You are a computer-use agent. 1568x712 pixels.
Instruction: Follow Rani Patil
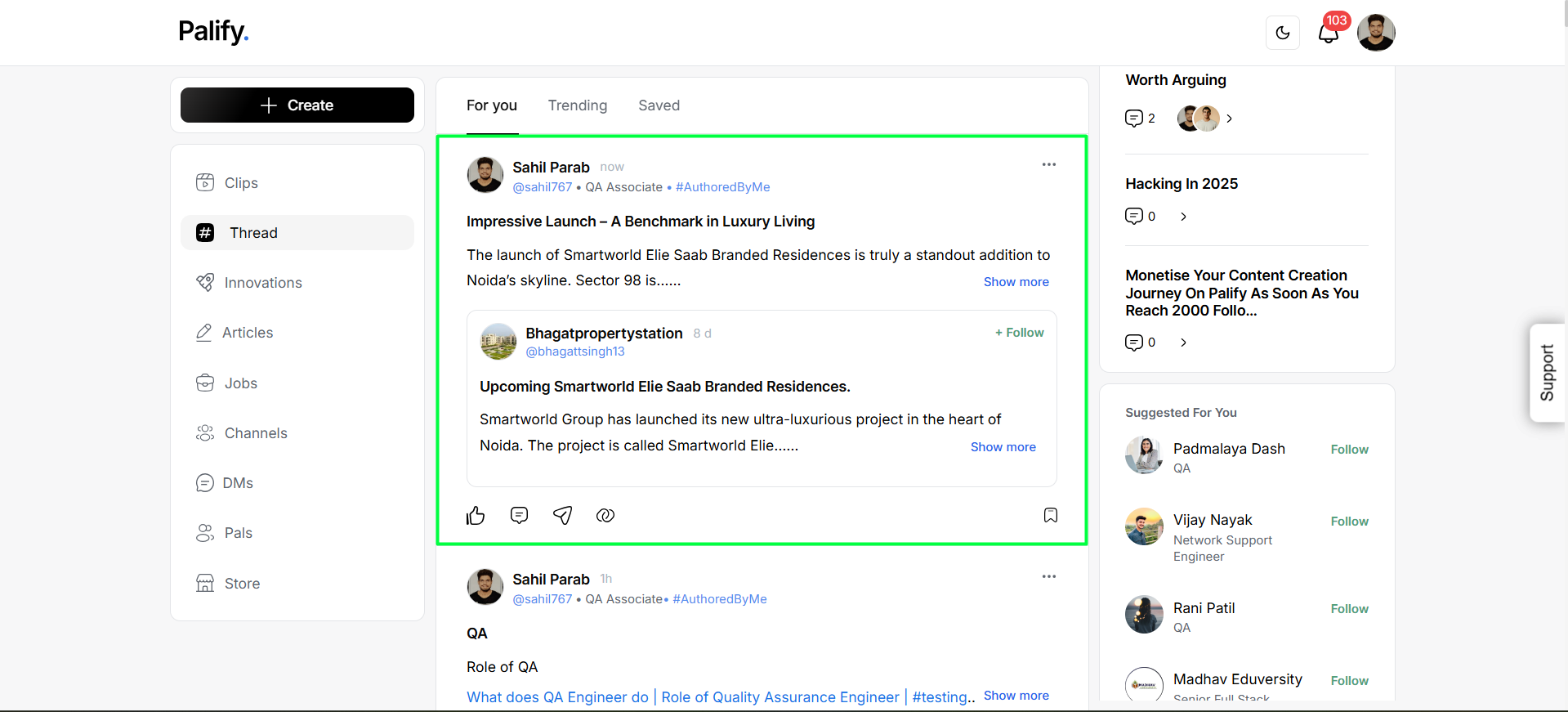(1349, 609)
